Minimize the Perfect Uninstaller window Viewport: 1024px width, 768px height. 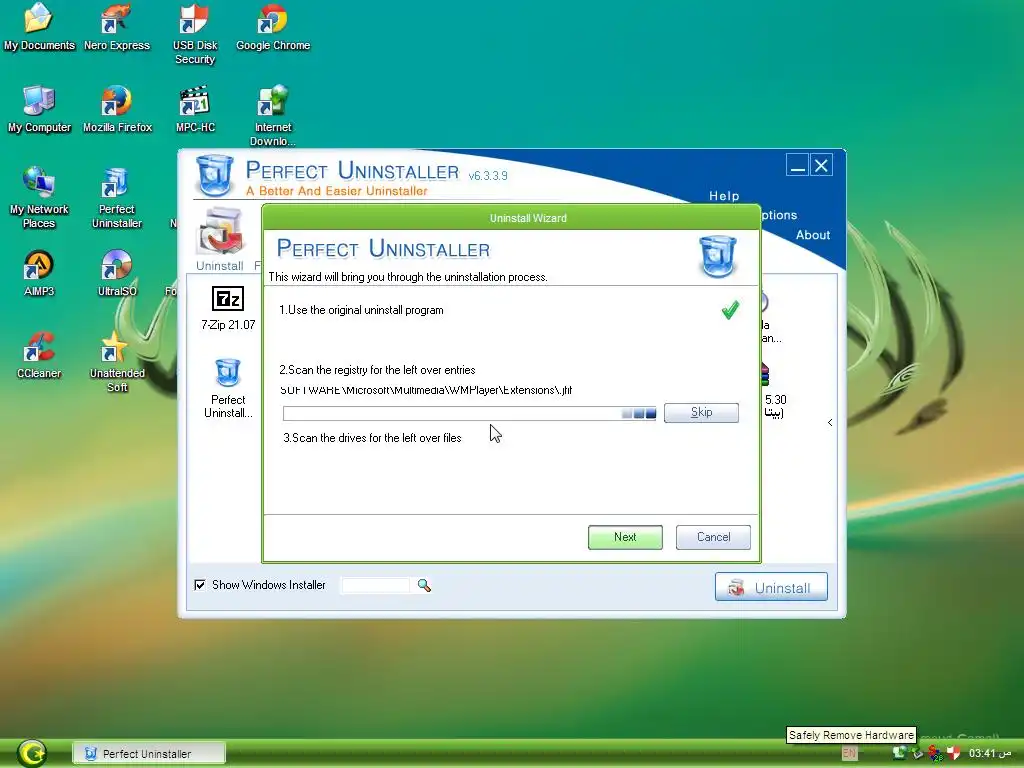(x=797, y=165)
